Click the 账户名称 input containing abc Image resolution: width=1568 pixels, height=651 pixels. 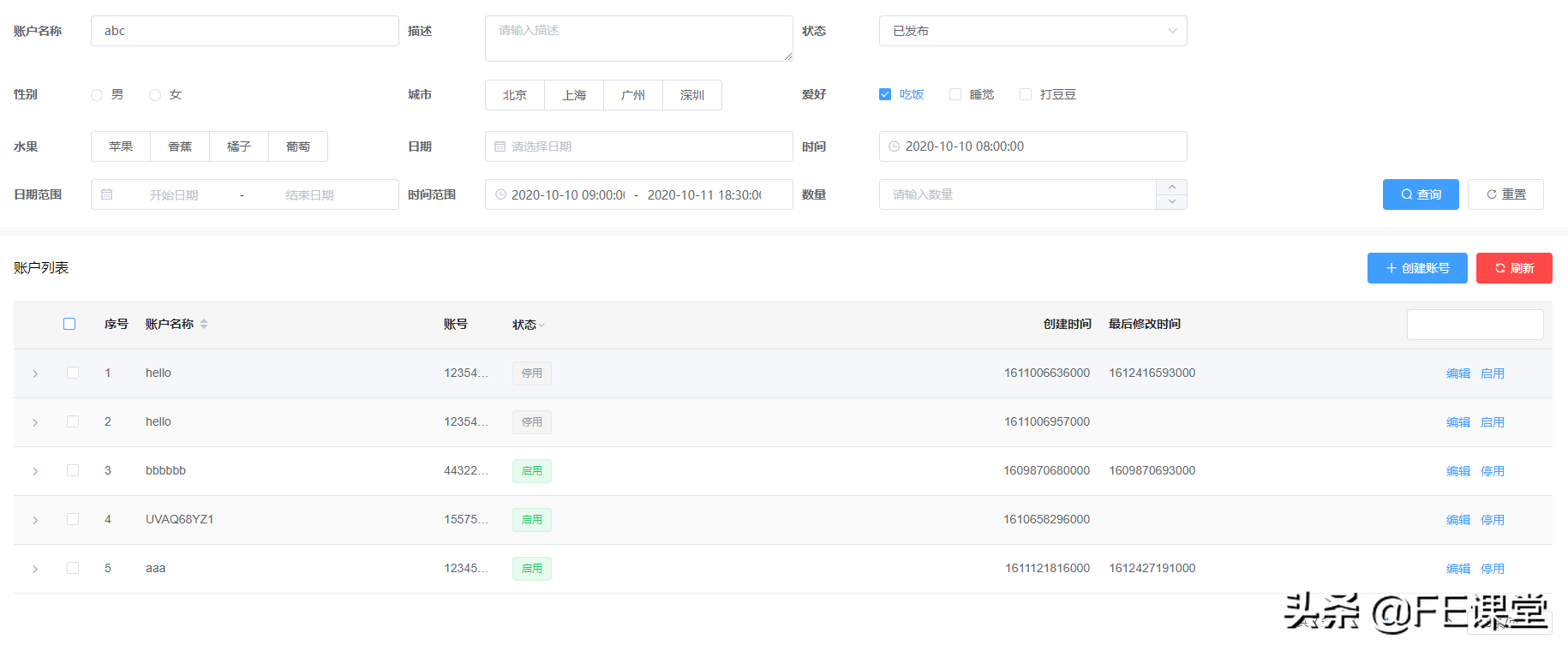pos(244,31)
